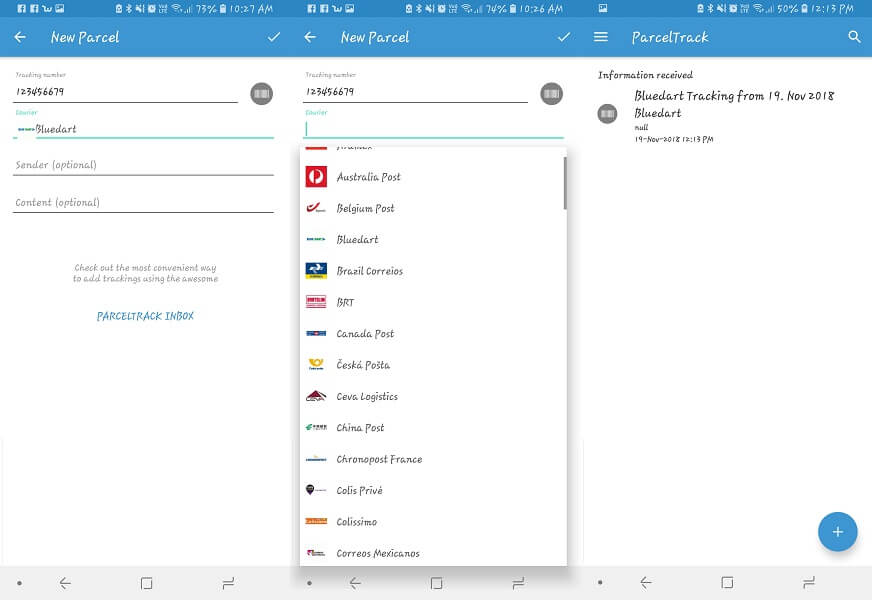Choose Colissimo courier option
Viewport: 872px width, 600px height.
(433, 522)
